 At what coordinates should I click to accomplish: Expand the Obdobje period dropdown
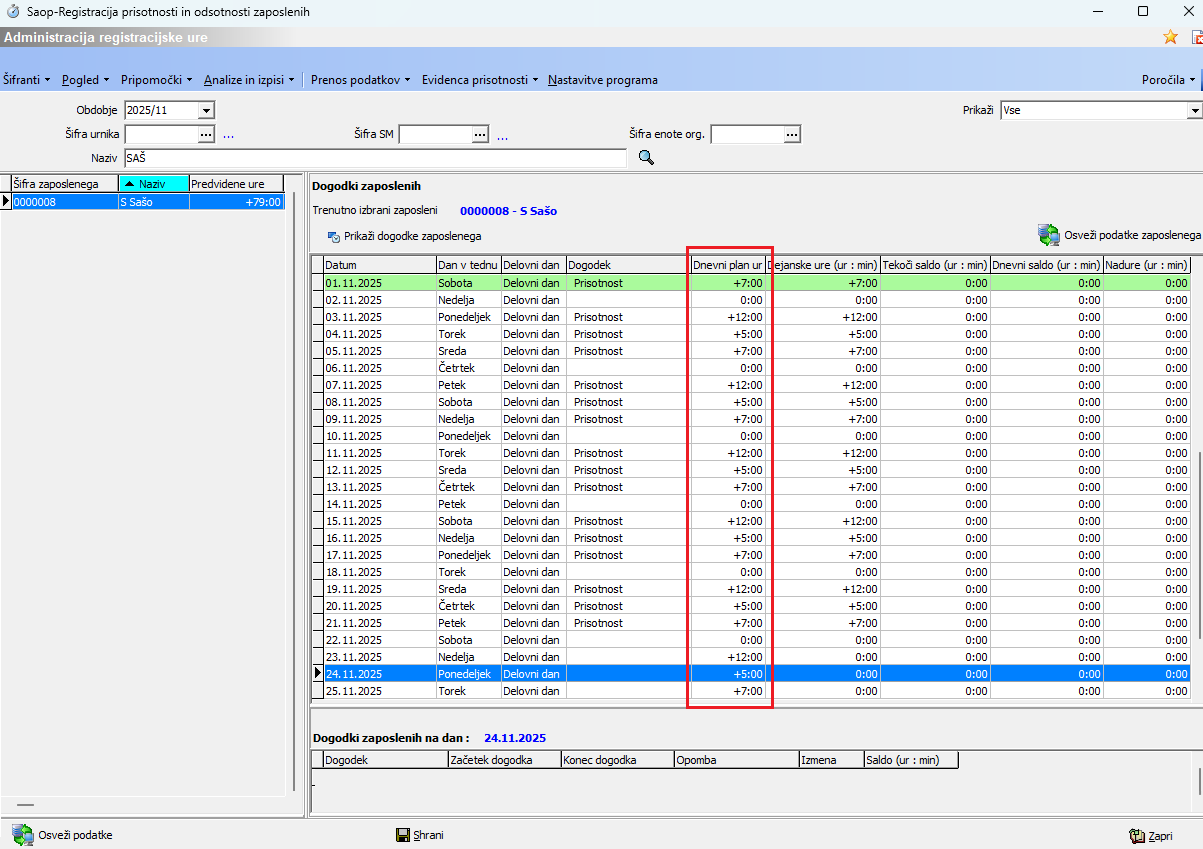(x=206, y=110)
